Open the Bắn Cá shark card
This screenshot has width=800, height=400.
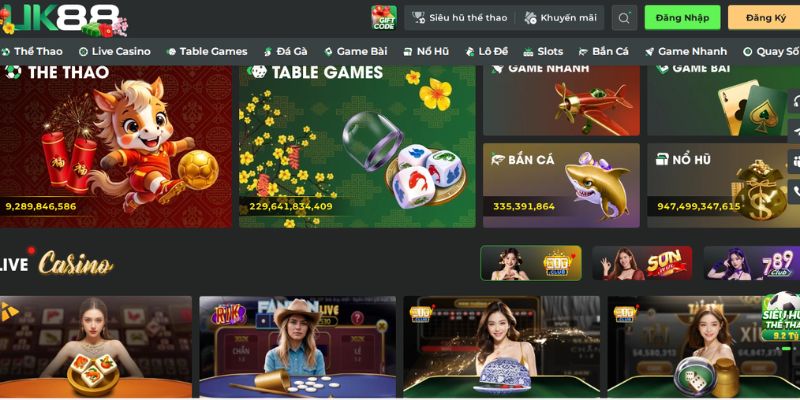click(x=561, y=185)
